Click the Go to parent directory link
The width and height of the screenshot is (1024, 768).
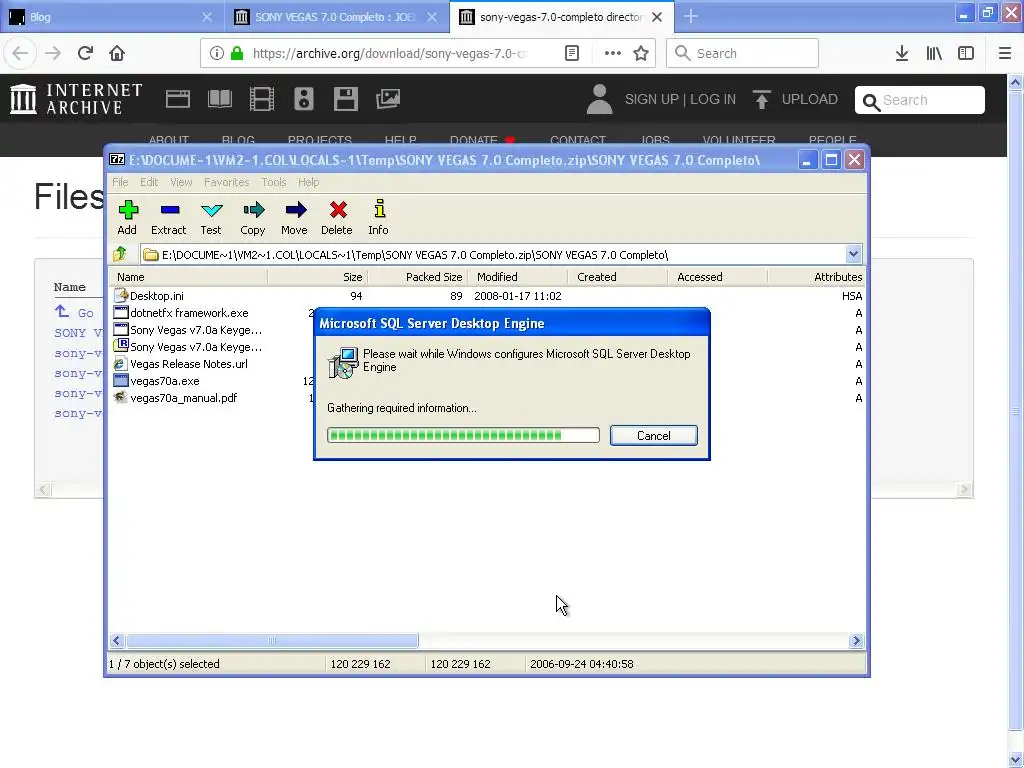click(x=74, y=312)
